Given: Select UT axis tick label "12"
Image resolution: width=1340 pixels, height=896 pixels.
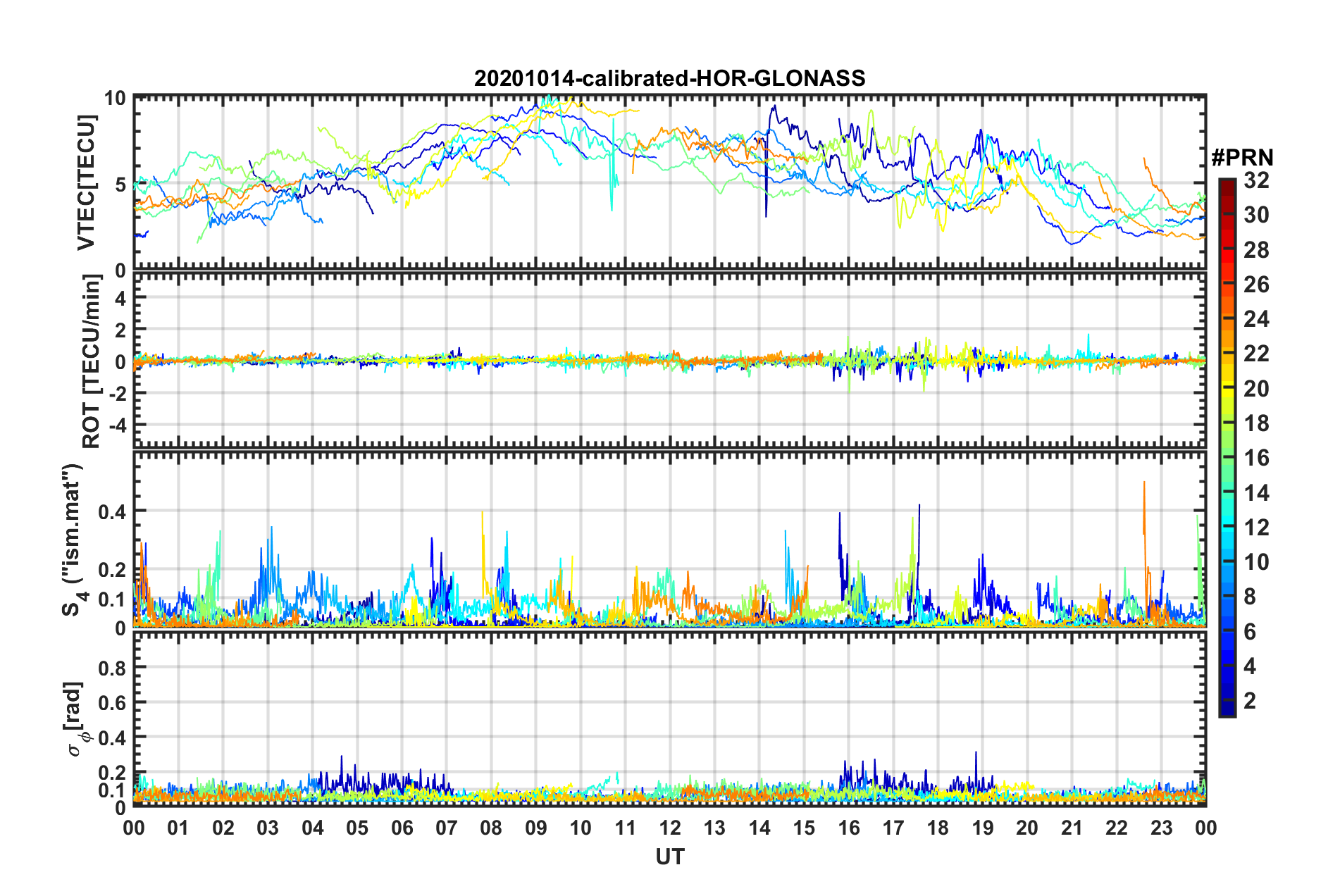Looking at the screenshot, I should 670,828.
